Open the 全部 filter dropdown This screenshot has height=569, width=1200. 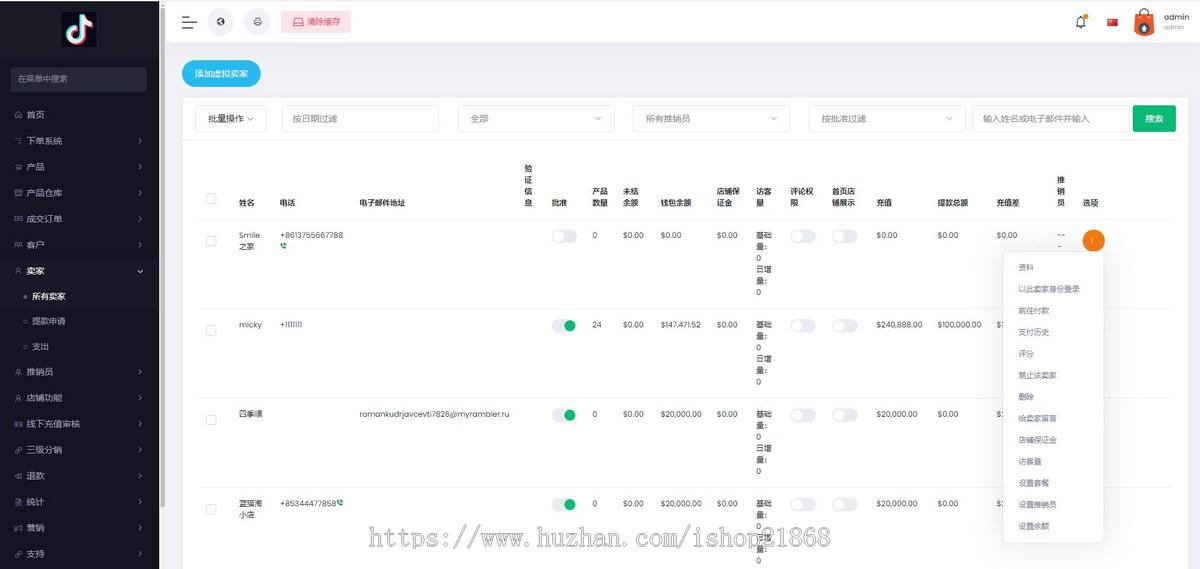click(x=536, y=118)
